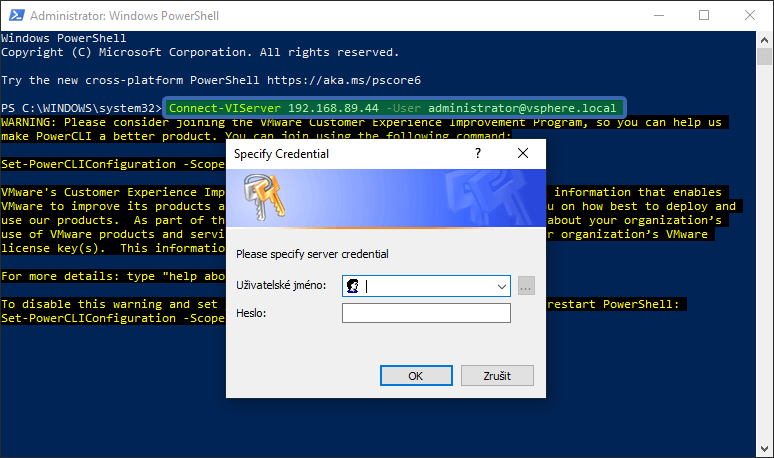
Task: Click the PowerShell scrollbar thumb
Action: coord(765,56)
